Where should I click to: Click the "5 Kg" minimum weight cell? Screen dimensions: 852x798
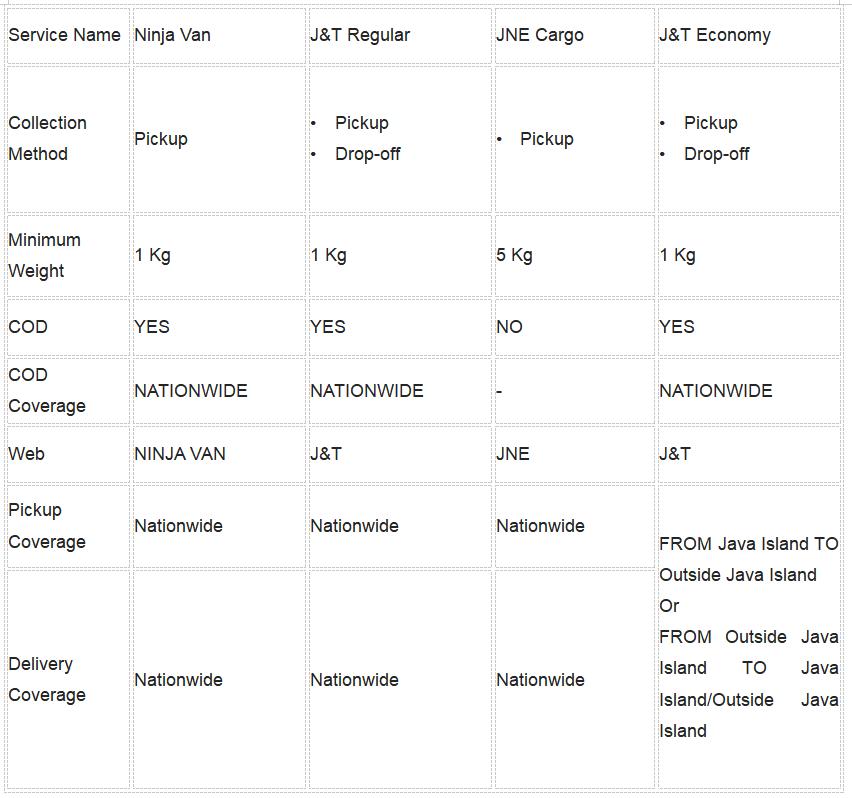point(514,255)
